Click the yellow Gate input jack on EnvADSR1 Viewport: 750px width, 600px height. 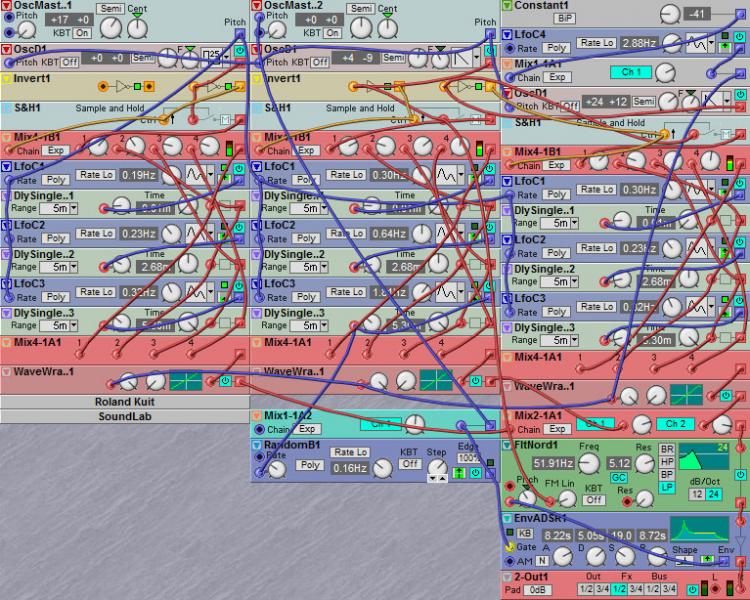pos(509,546)
